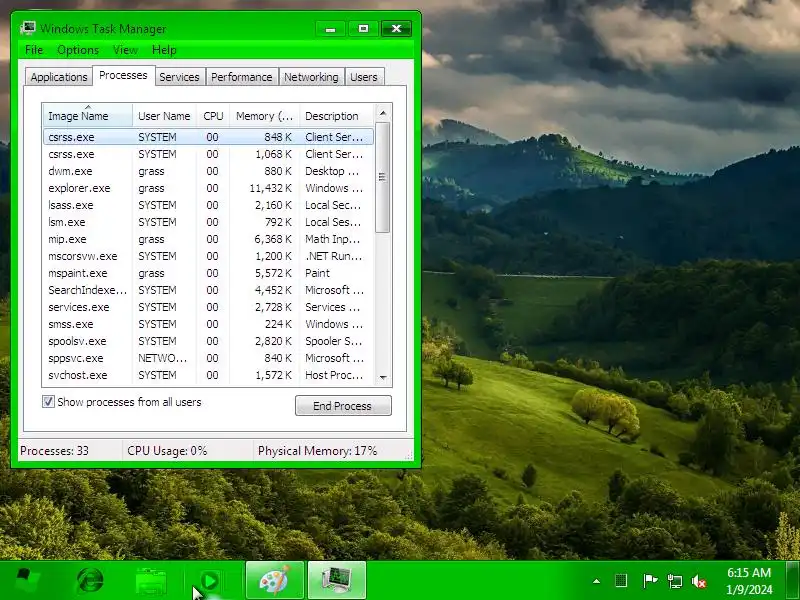
Task: Click the process list scroll down arrow
Action: pos(383,378)
